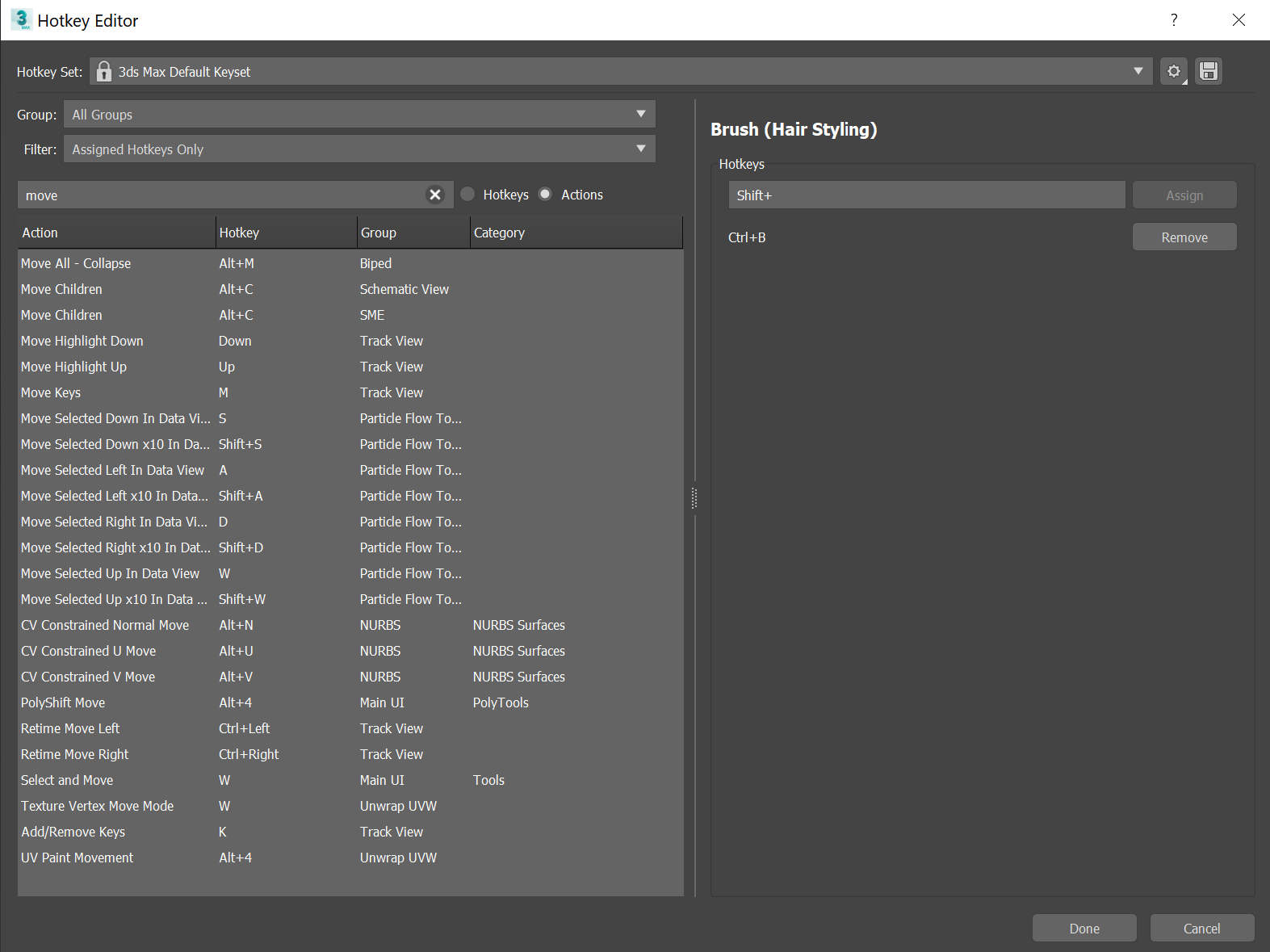1270x952 pixels.
Task: Select the Actions search radio button
Action: pyautogui.click(x=546, y=195)
